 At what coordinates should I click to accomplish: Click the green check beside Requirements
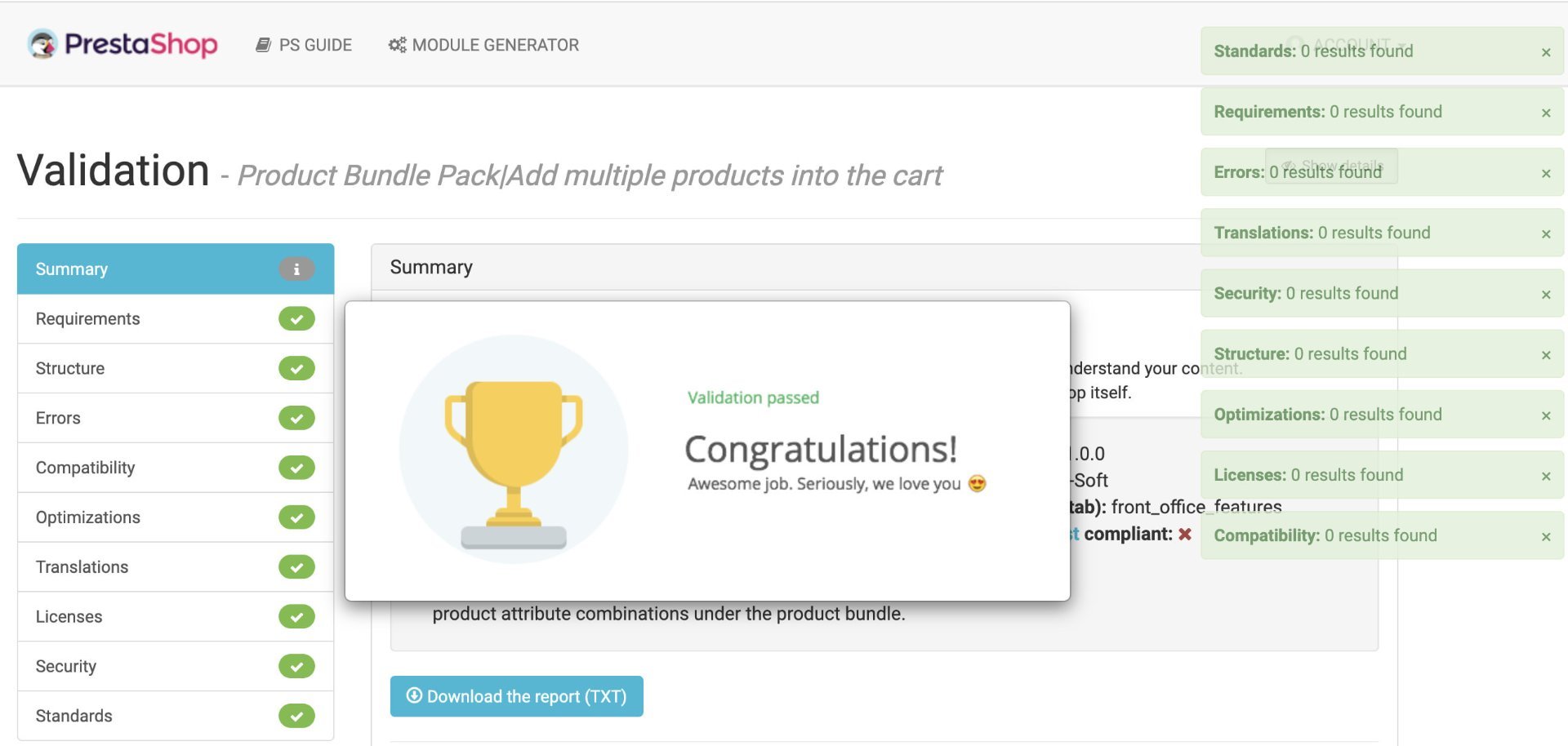click(296, 318)
